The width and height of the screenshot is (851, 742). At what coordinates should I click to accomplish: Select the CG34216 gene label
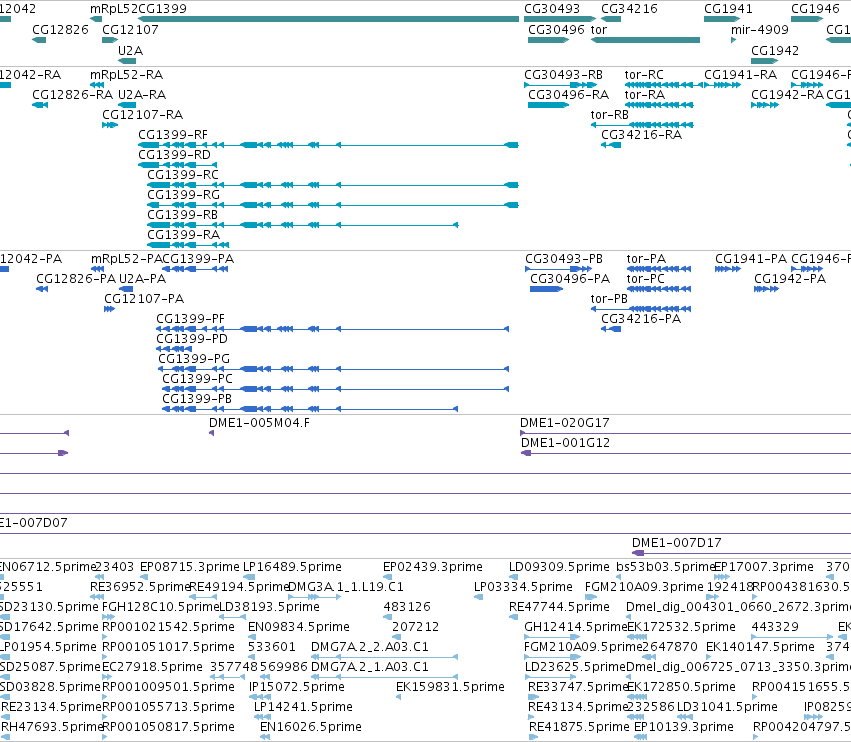tap(629, 9)
